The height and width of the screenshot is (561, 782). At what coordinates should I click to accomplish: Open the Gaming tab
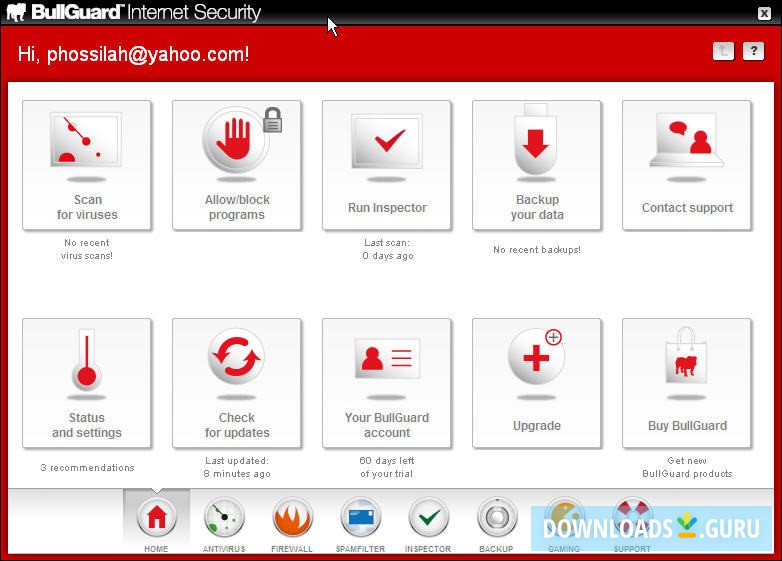click(x=564, y=525)
